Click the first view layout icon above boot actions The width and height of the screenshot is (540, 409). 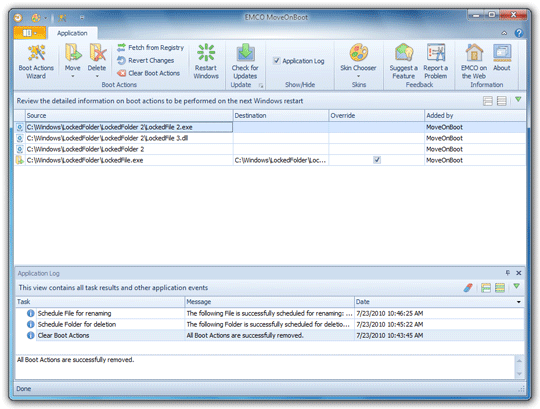point(488,101)
